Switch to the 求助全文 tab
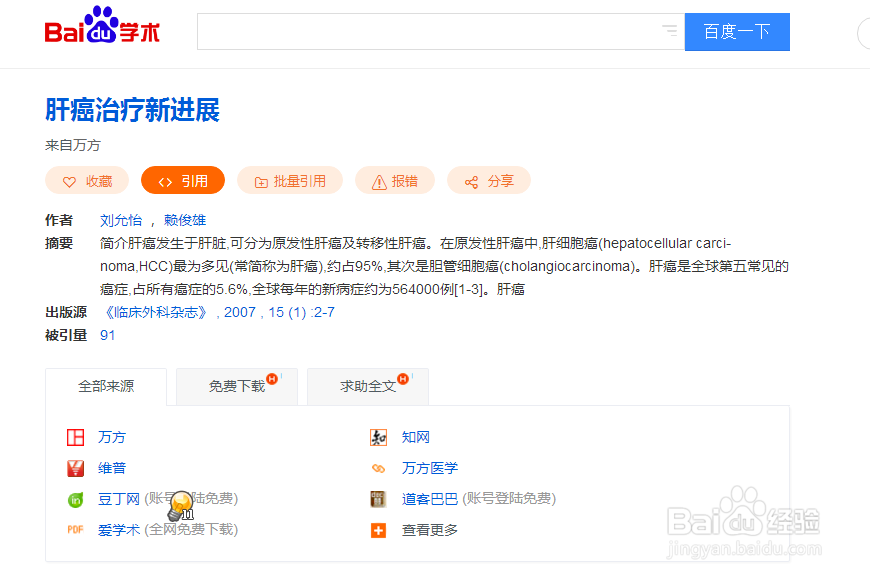This screenshot has width=870, height=579. click(368, 387)
